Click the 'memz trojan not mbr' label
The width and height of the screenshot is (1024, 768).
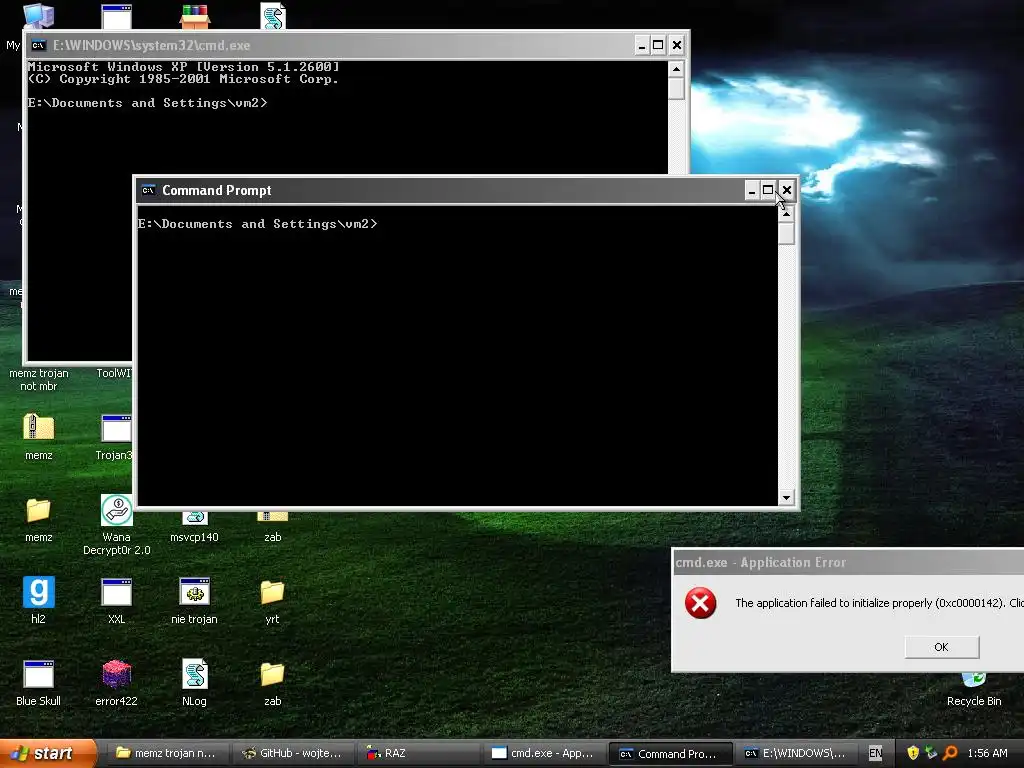(39, 379)
